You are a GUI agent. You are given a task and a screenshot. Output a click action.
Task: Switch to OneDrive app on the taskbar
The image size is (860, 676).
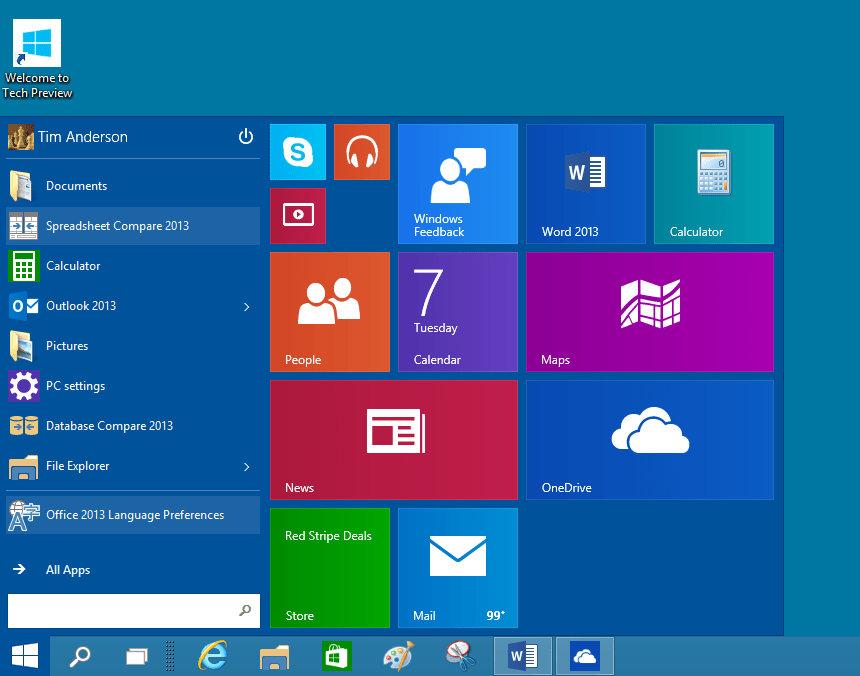(585, 656)
